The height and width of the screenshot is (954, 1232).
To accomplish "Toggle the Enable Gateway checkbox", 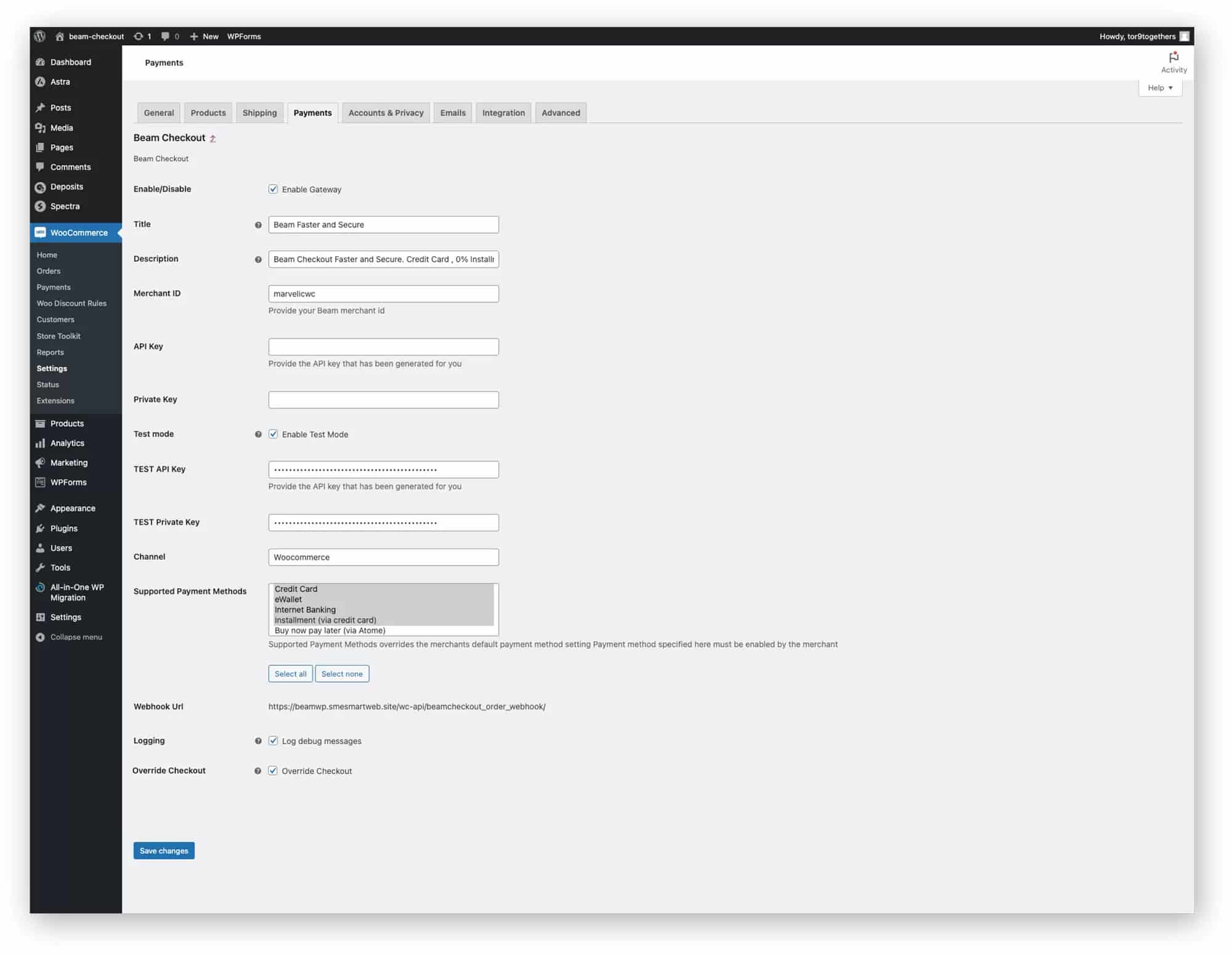I will pos(273,189).
